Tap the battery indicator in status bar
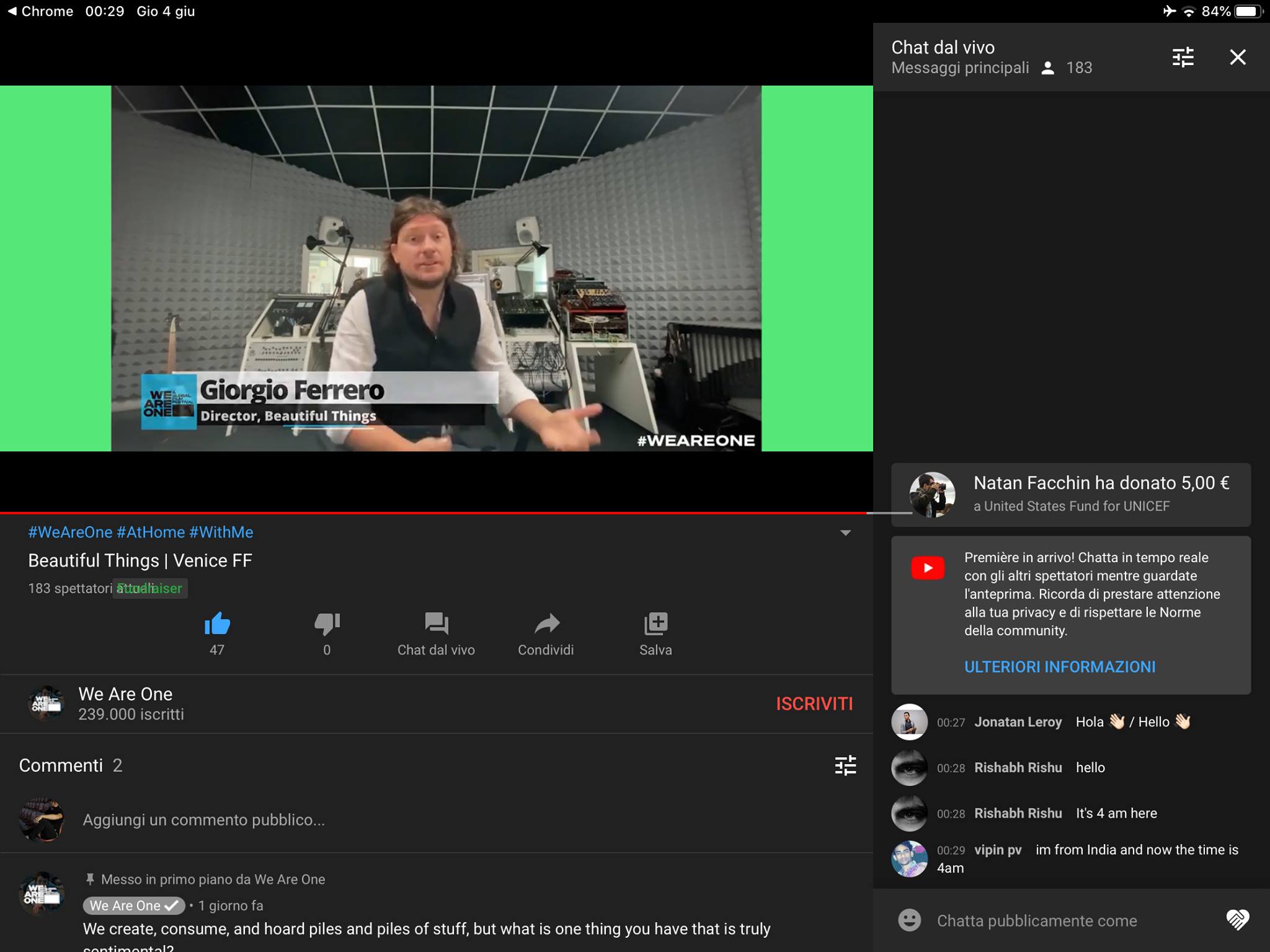Screen dimensions: 1270x952 click(x=1248, y=11)
